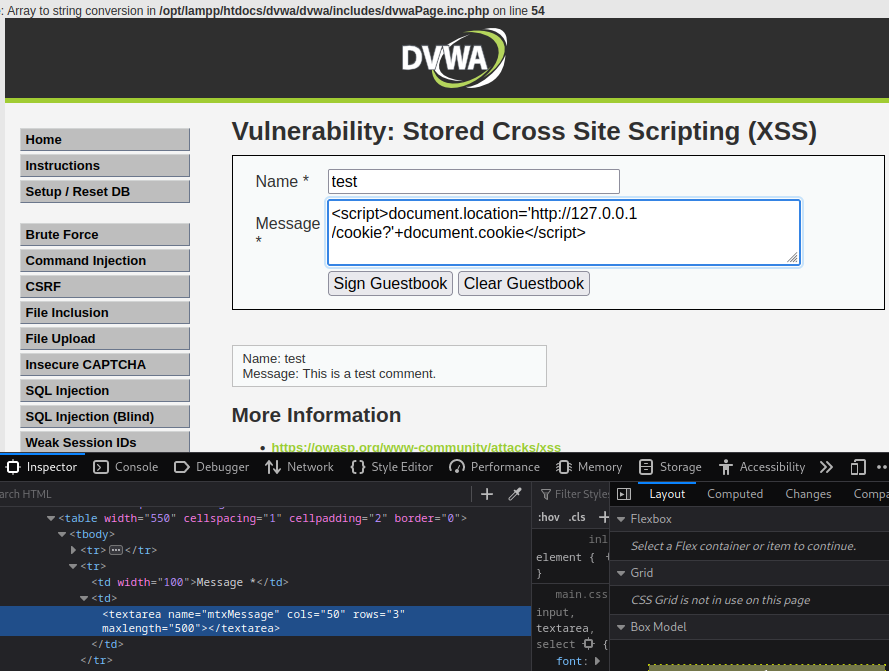Click the Network tab arrows icon
889x671 pixels.
click(273, 467)
